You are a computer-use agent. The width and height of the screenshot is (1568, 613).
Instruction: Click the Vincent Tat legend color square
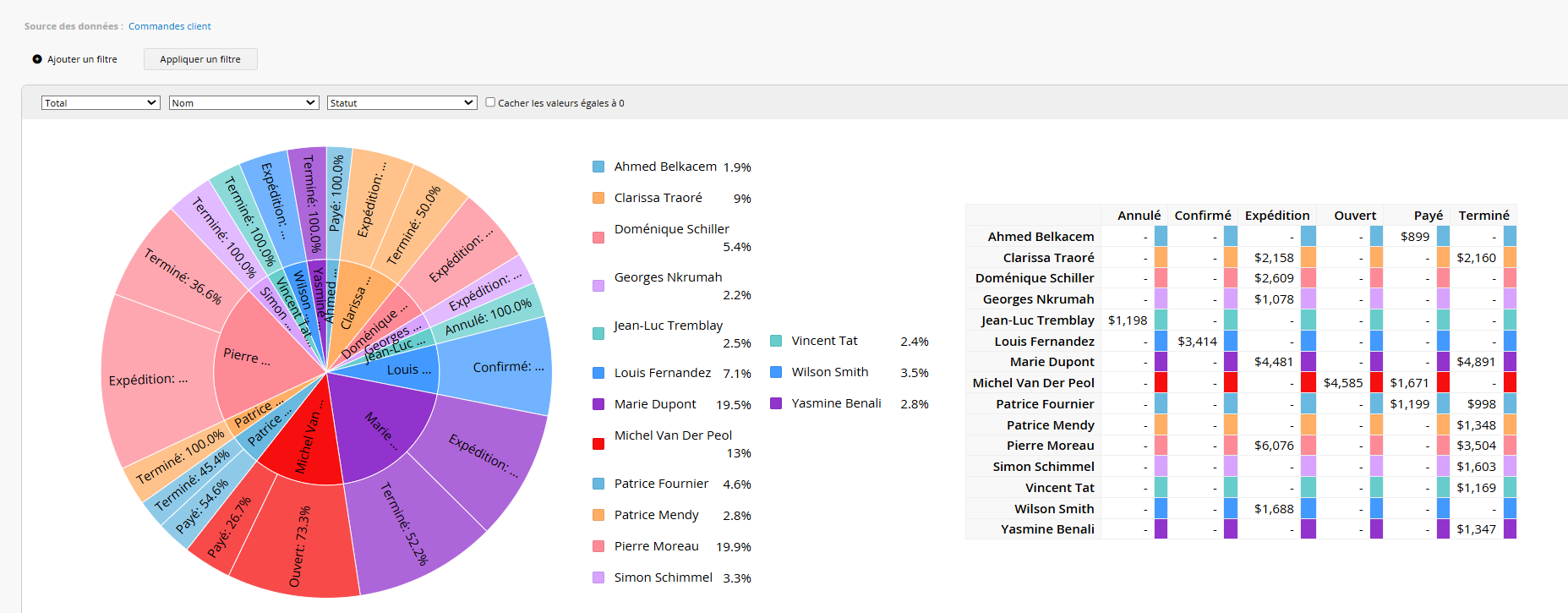[x=776, y=341]
